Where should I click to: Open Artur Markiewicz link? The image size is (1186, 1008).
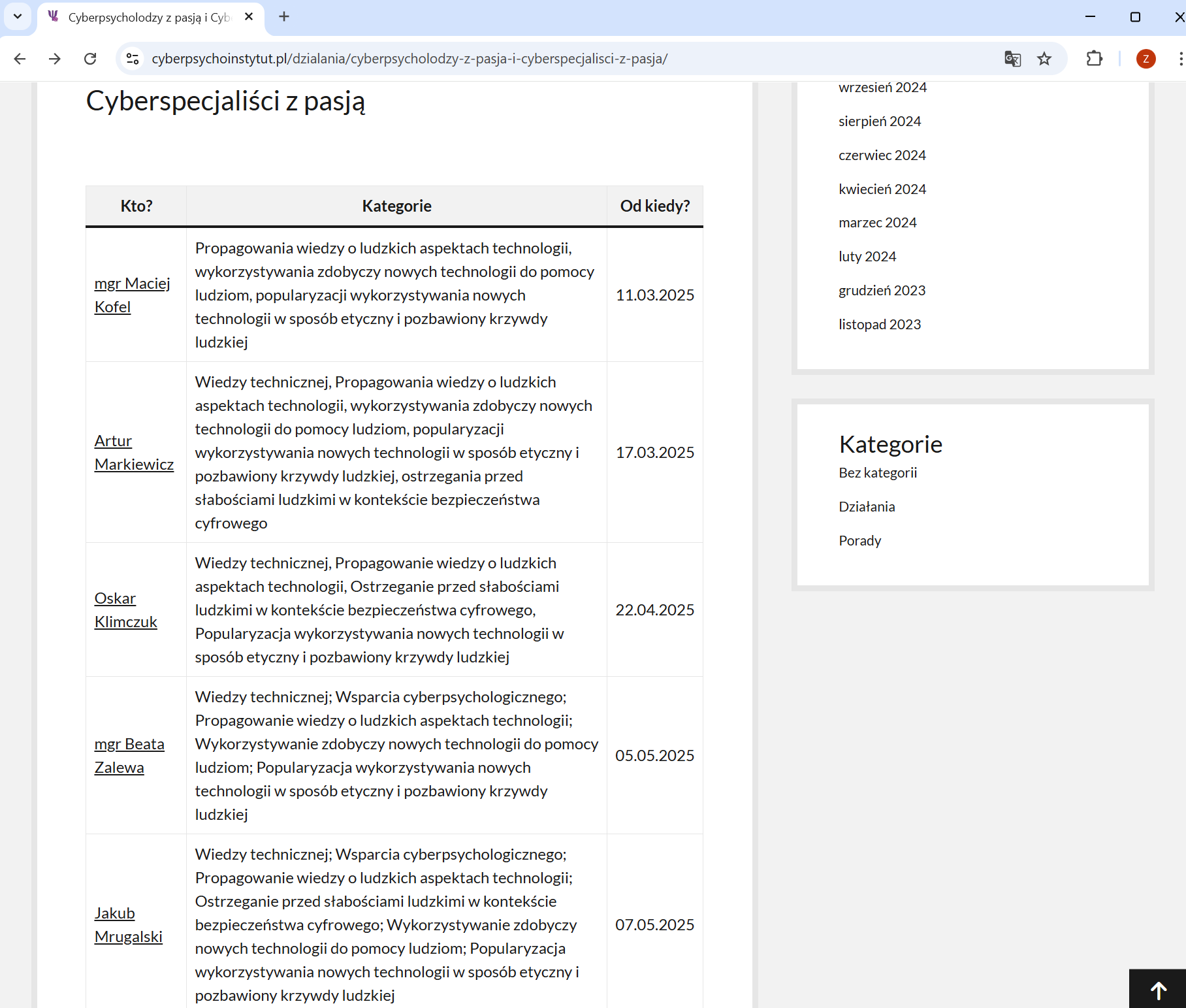click(134, 453)
